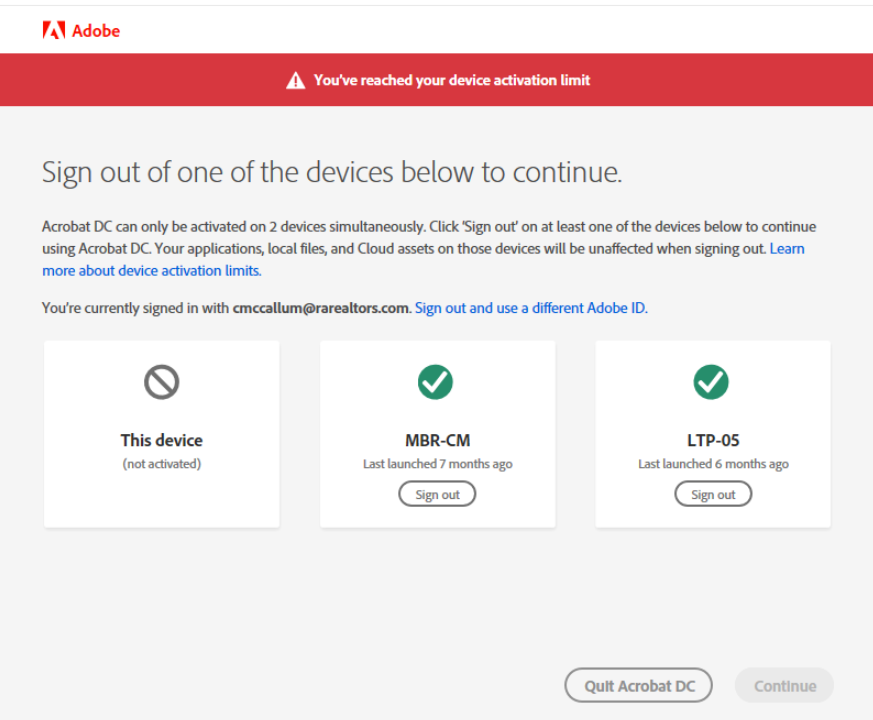
Task: Click the warning triangle icon in the banner
Action: (x=295, y=80)
